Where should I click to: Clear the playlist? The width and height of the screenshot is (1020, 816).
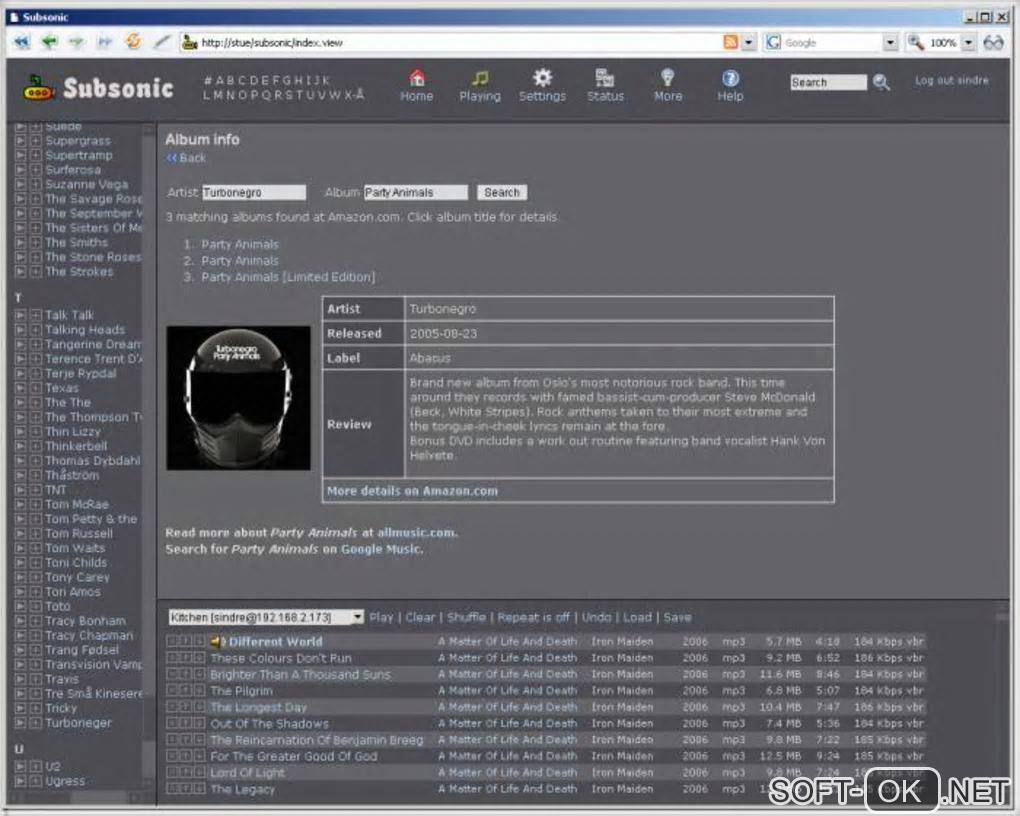420,618
